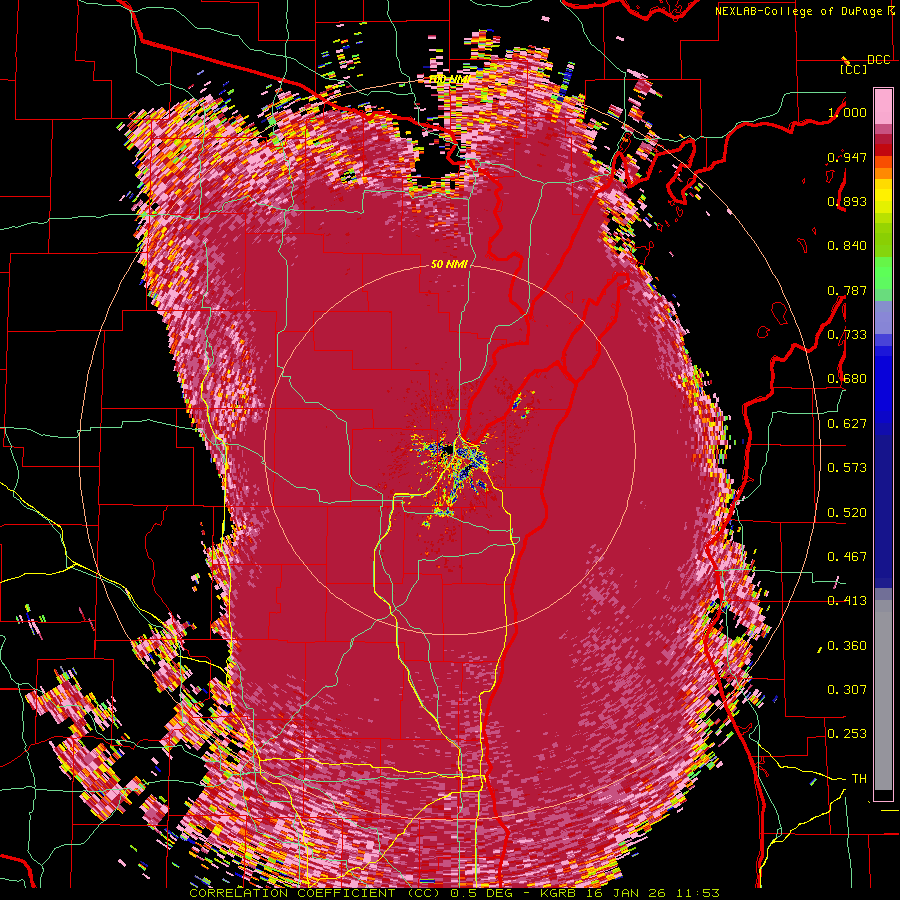
Task: Pick the light pink segment atop the color bar
Action: point(883,107)
